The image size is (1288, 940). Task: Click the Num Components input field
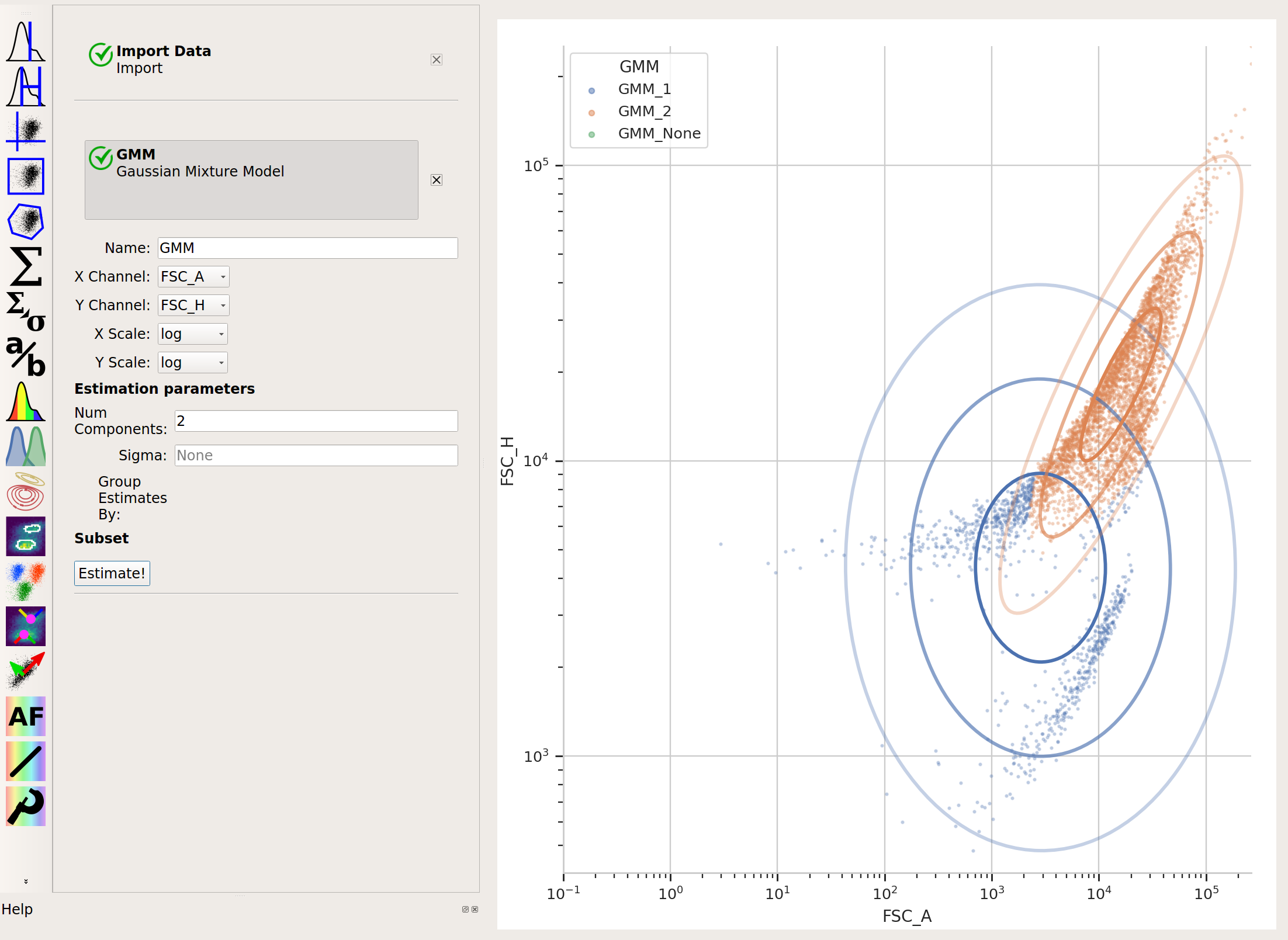(x=316, y=421)
